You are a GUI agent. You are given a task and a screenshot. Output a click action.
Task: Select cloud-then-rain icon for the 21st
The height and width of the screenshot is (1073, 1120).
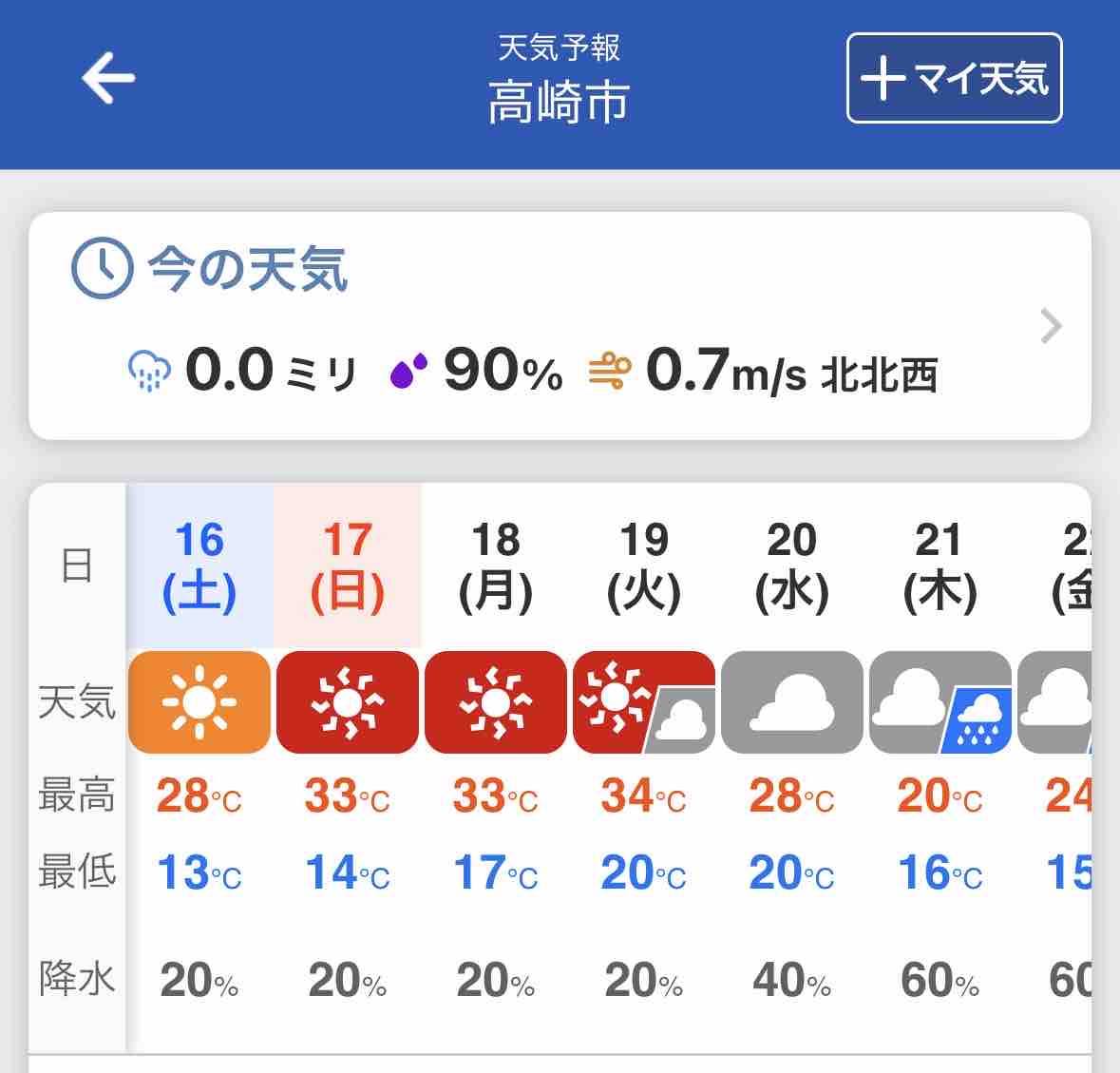940,701
